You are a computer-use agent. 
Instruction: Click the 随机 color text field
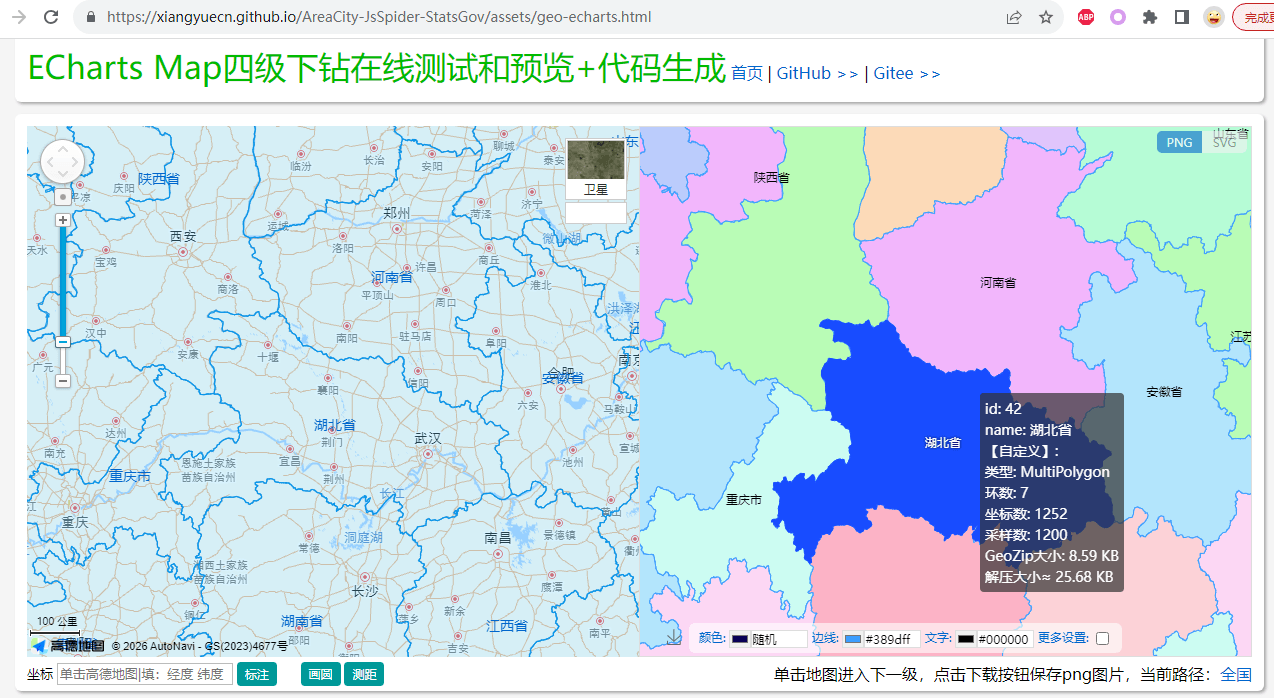pyautogui.click(x=778, y=639)
